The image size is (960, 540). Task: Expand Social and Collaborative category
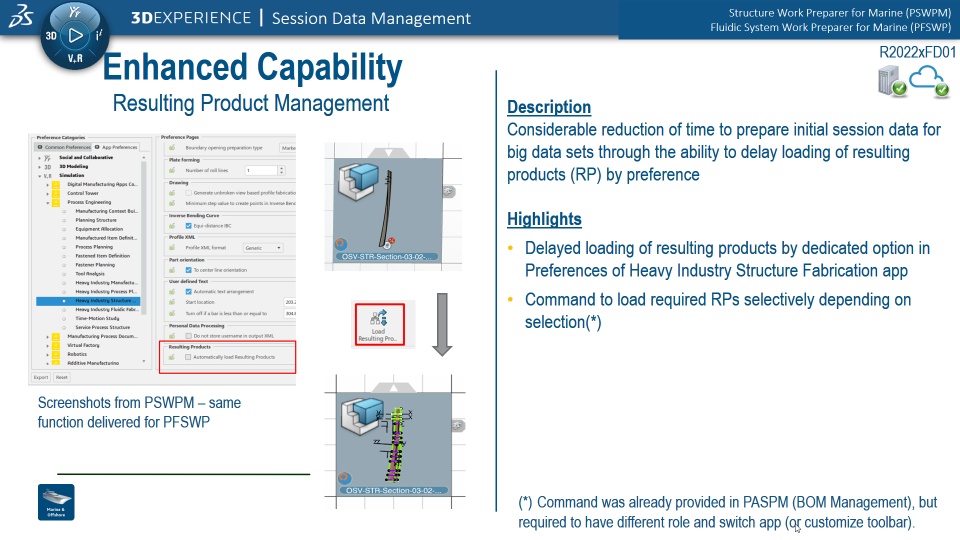point(40,157)
